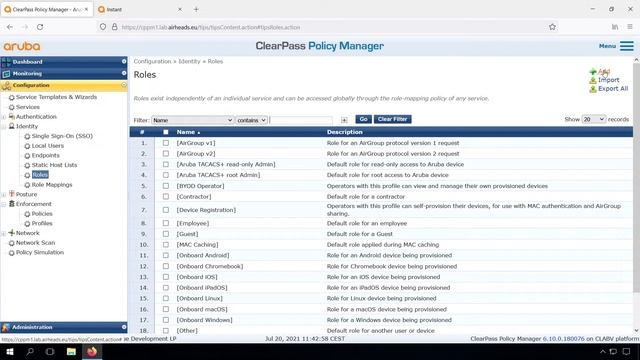Go back with the browser back arrow
Image resolution: width=640 pixels, height=360 pixels.
click(x=10, y=27)
